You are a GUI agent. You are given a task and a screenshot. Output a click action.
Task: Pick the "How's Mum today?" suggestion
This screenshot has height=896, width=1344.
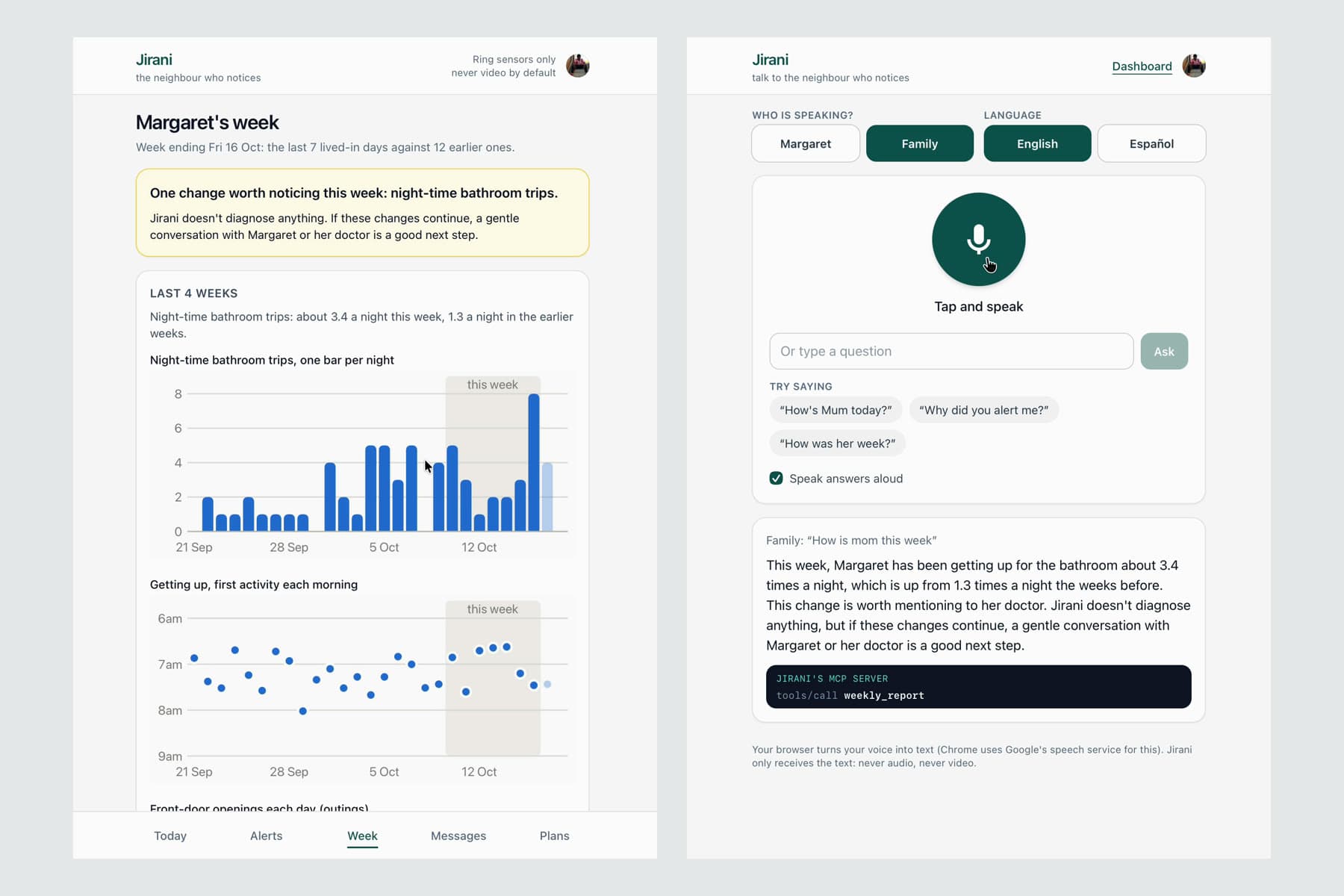836,410
